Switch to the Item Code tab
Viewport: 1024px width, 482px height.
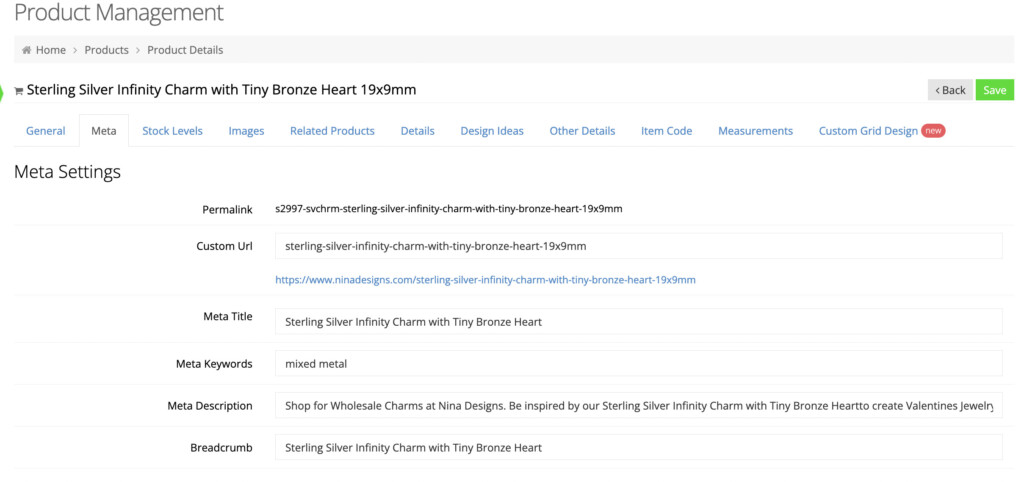coord(666,131)
